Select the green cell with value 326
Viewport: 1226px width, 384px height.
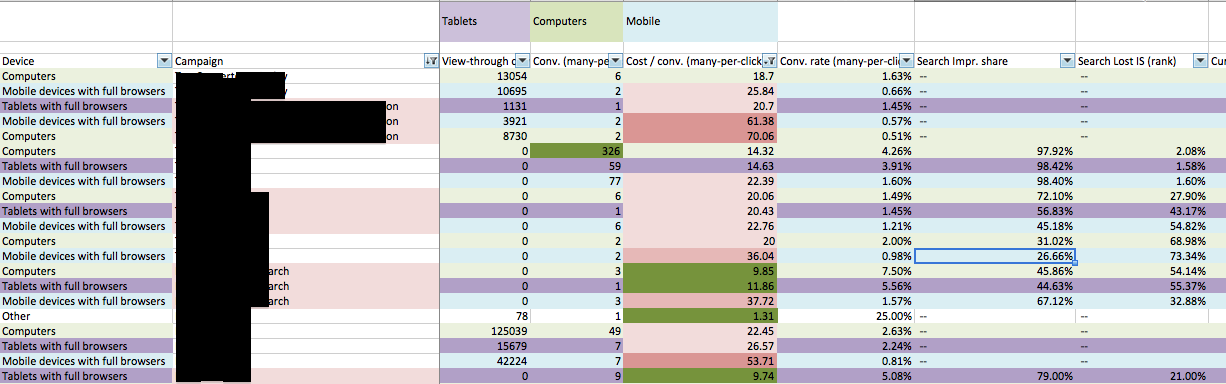click(x=576, y=151)
